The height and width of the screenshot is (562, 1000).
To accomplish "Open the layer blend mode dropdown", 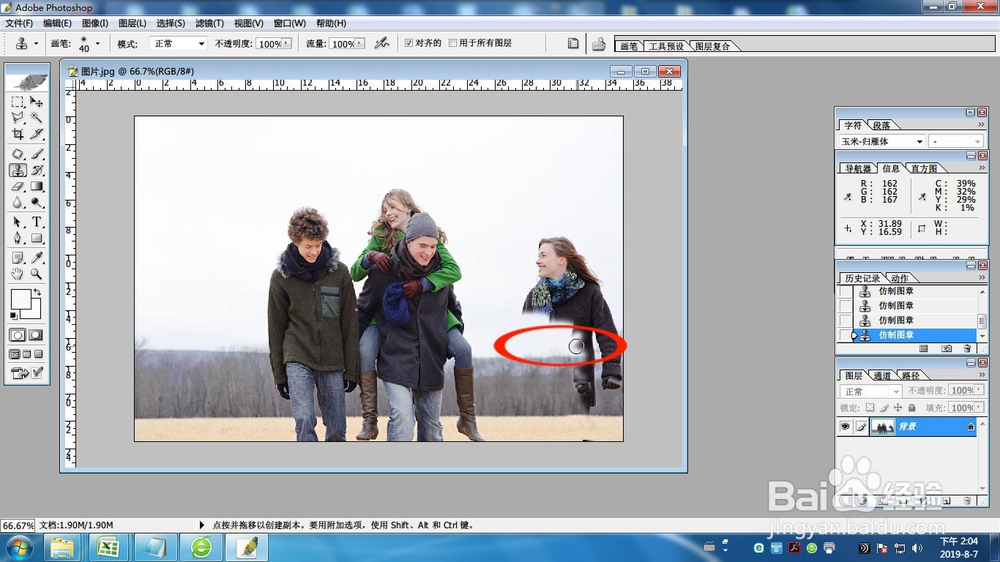I will 870,391.
